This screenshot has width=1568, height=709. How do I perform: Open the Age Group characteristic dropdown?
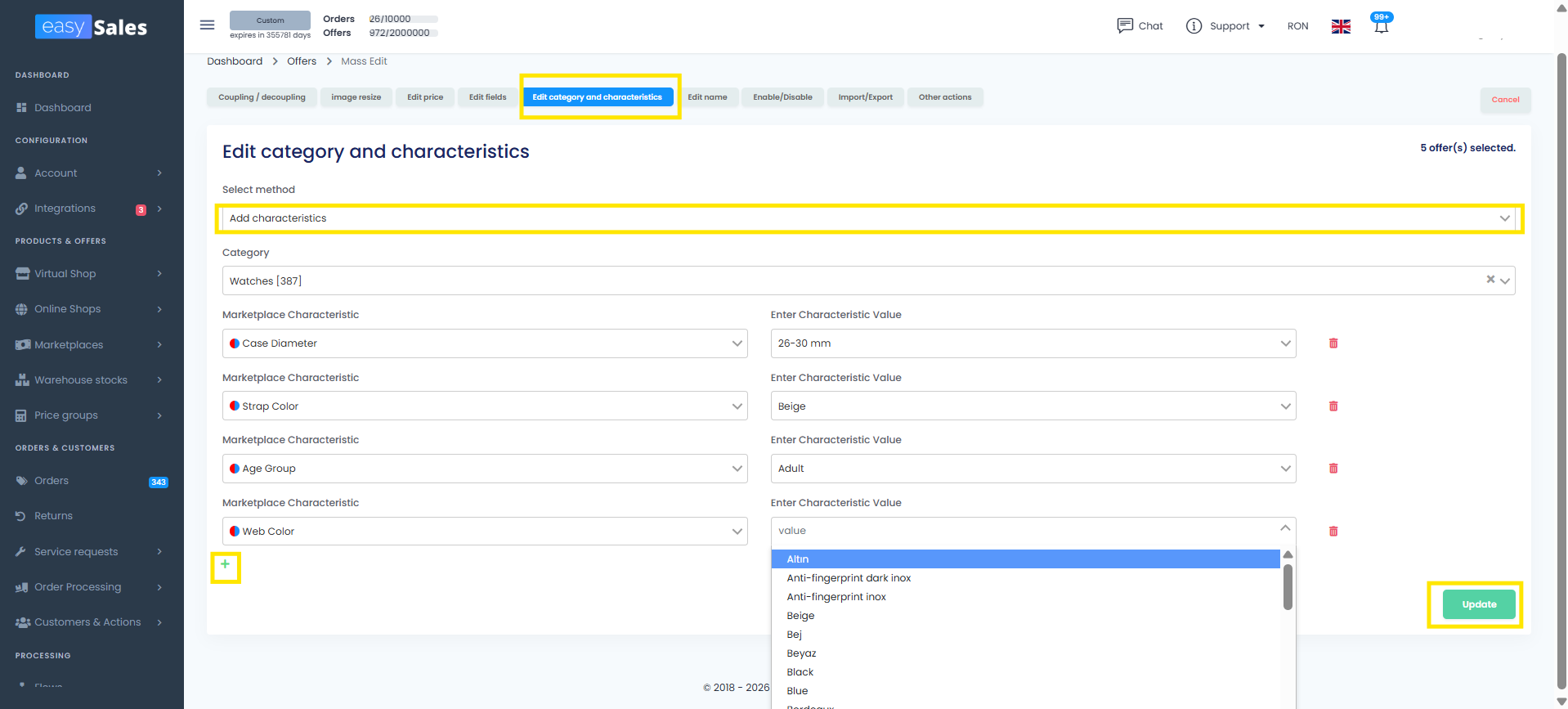[485, 469]
